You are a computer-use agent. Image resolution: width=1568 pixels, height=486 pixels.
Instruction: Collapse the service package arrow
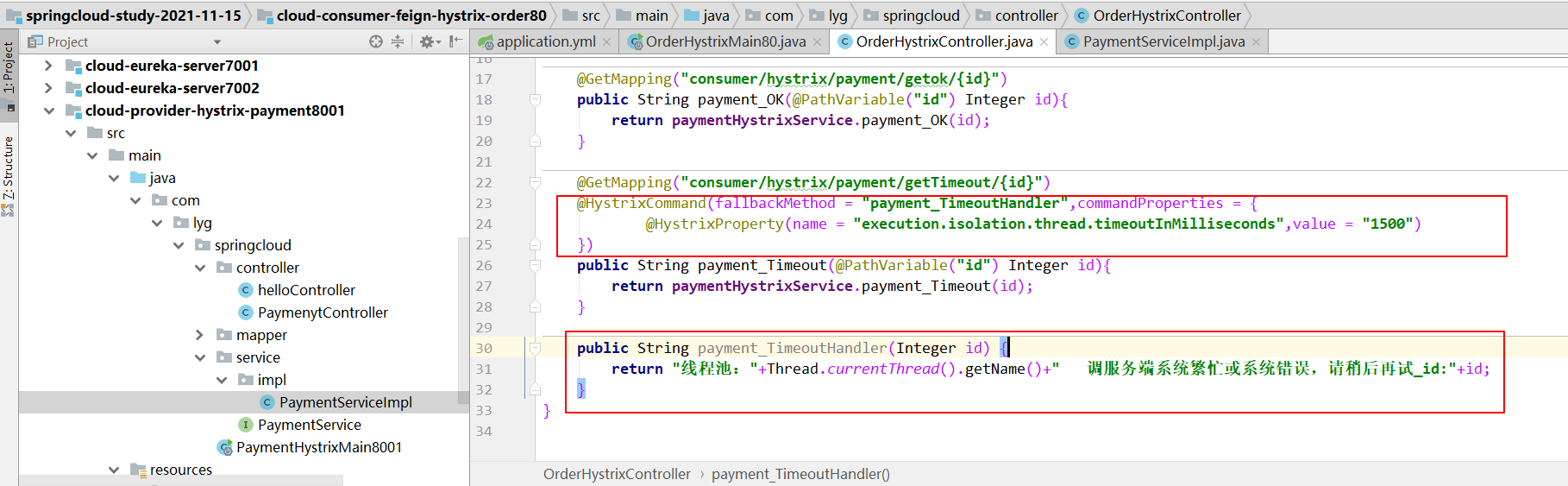[x=200, y=357]
